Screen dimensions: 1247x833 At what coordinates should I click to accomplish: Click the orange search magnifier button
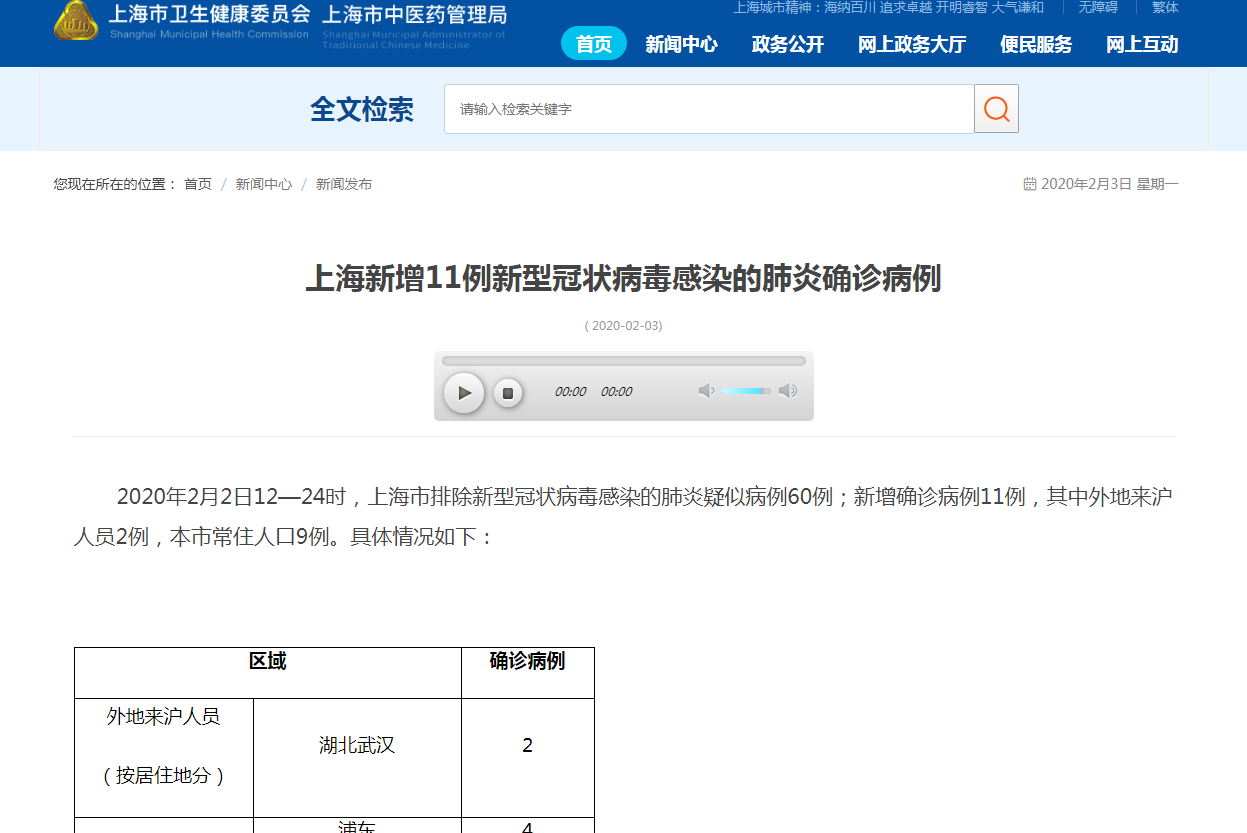(996, 109)
